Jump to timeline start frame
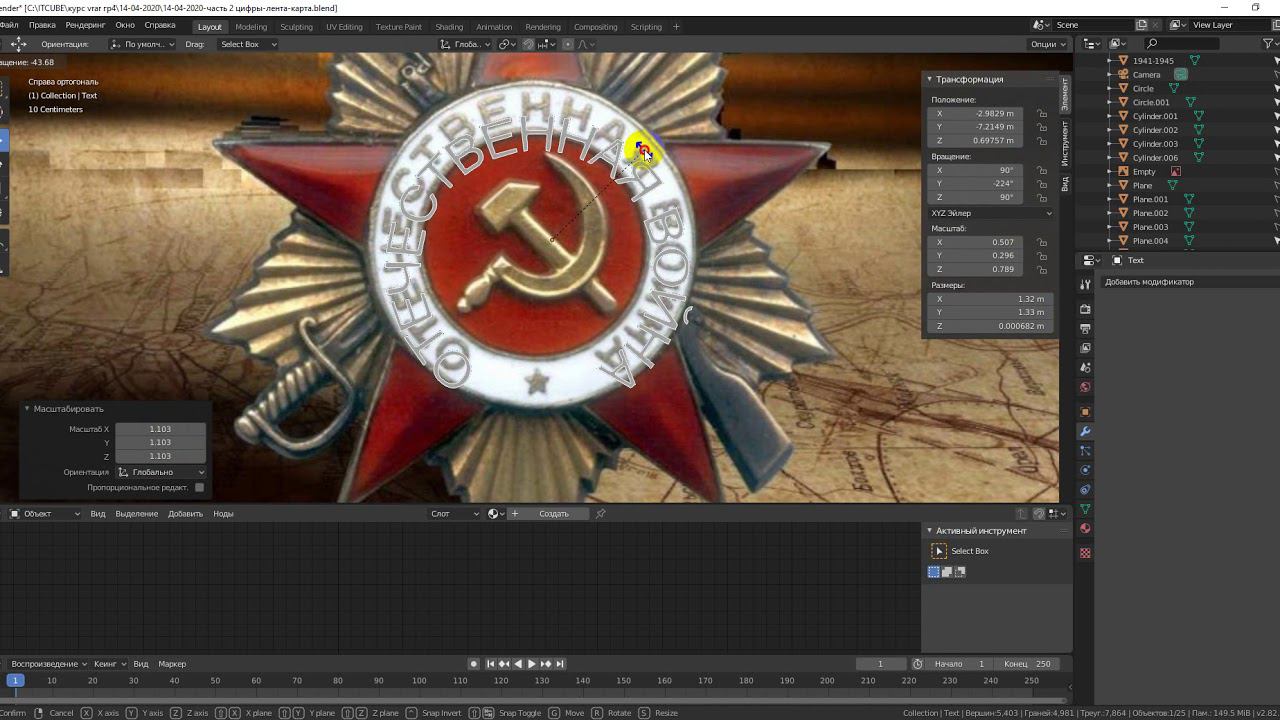 [x=490, y=664]
